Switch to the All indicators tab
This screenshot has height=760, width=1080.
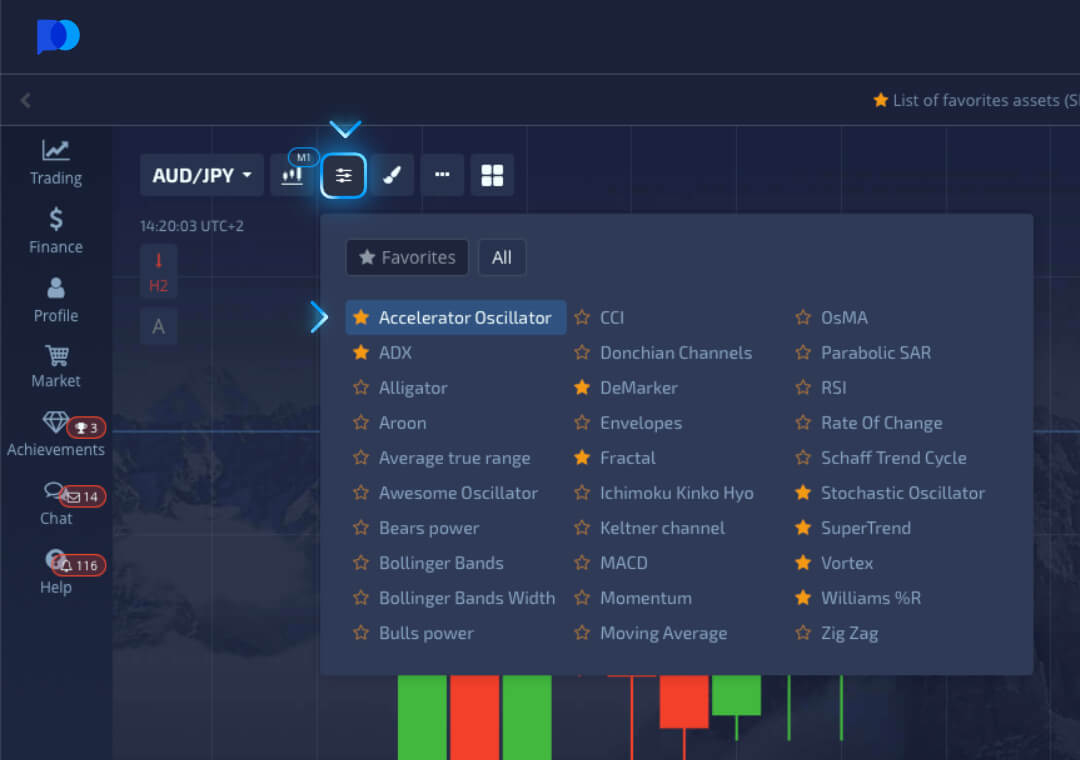coord(502,257)
